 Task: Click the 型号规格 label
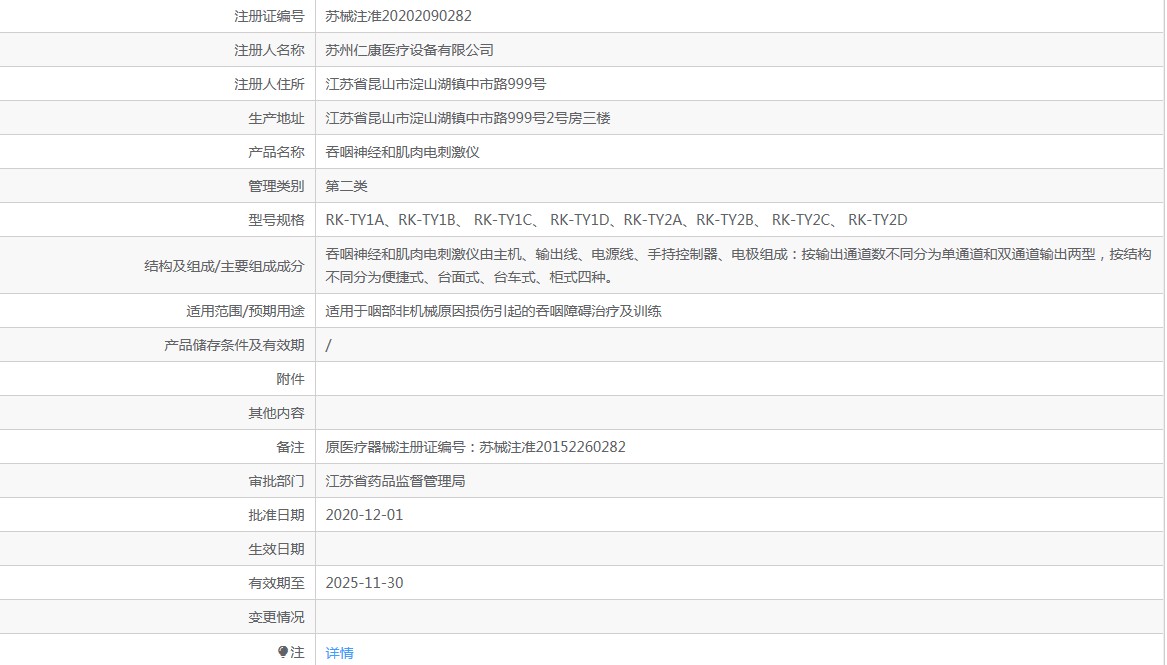coord(276,220)
